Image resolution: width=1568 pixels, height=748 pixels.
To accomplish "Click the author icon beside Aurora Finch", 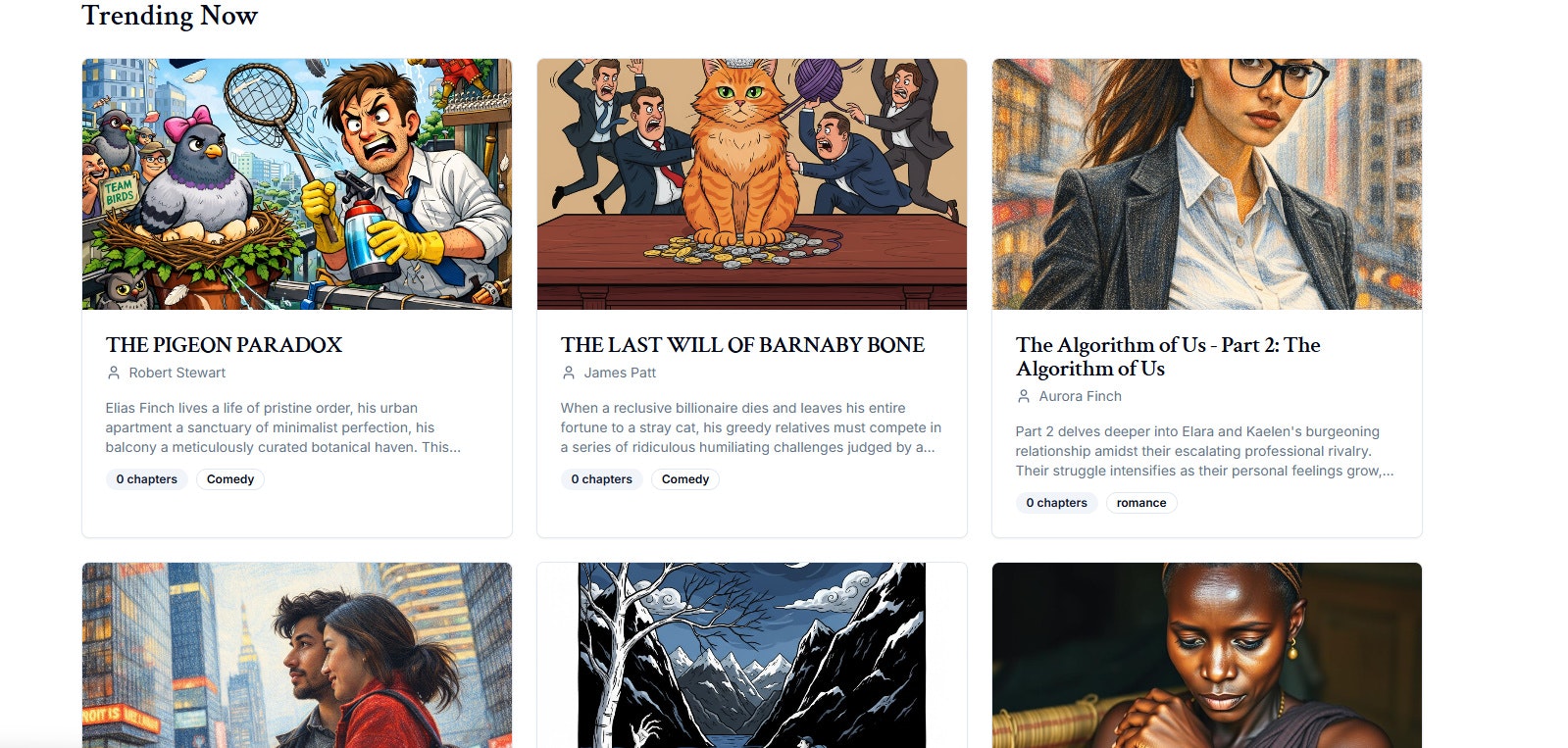I will click(x=1024, y=396).
